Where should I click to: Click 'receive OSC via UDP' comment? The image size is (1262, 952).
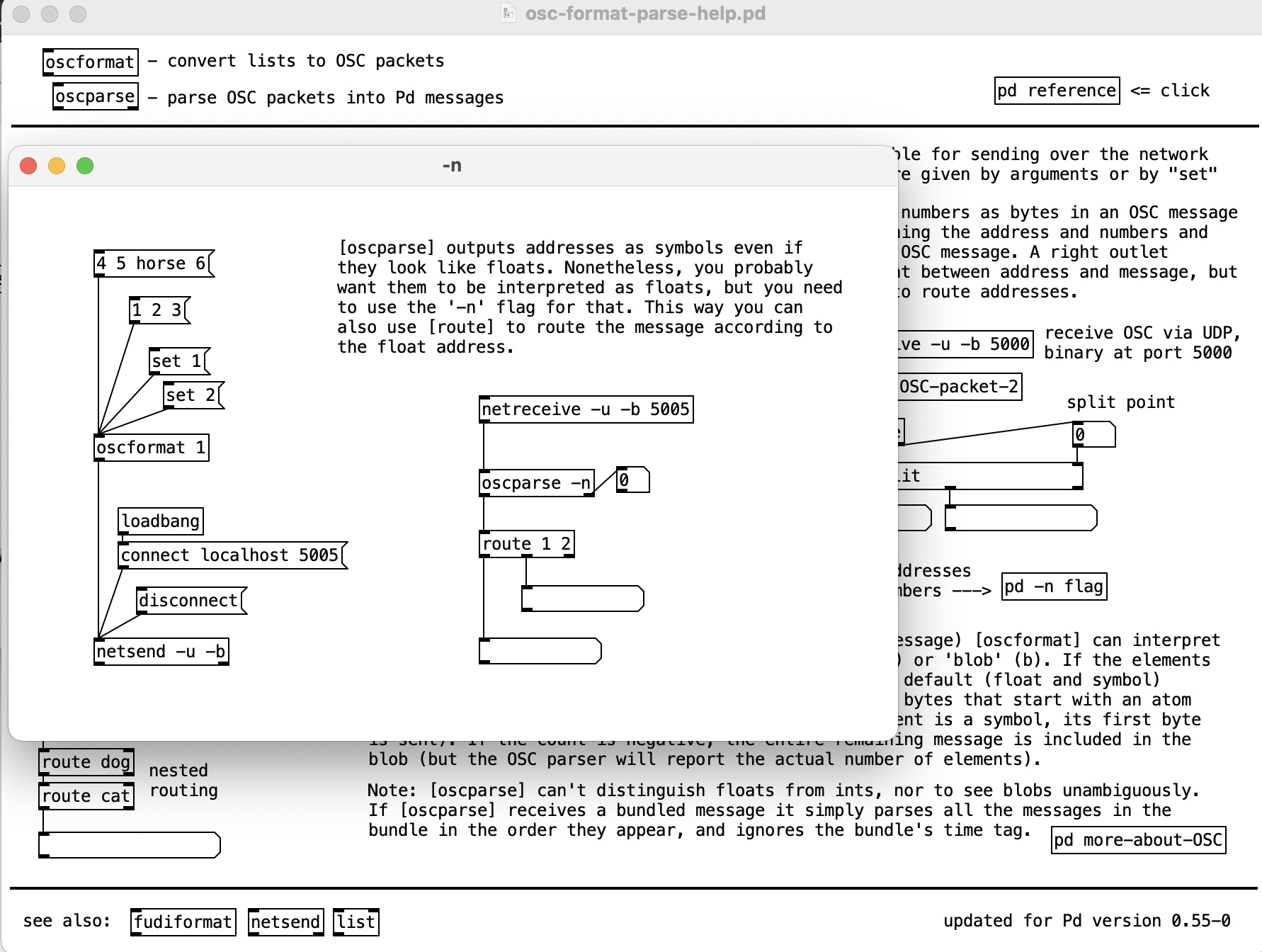point(1142,343)
